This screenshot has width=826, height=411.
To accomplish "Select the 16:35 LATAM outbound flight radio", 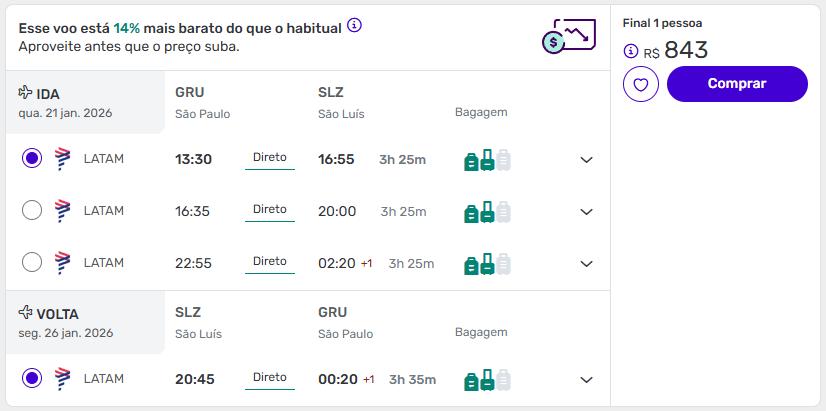I will (x=32, y=210).
